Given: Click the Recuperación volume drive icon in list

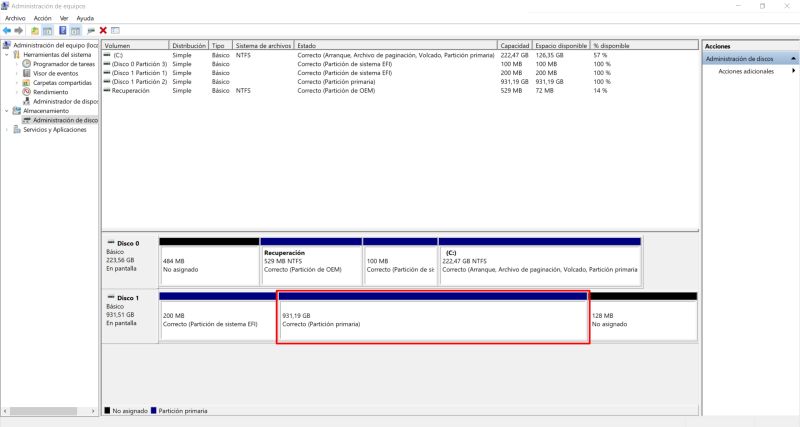Looking at the screenshot, I should pos(107,90).
